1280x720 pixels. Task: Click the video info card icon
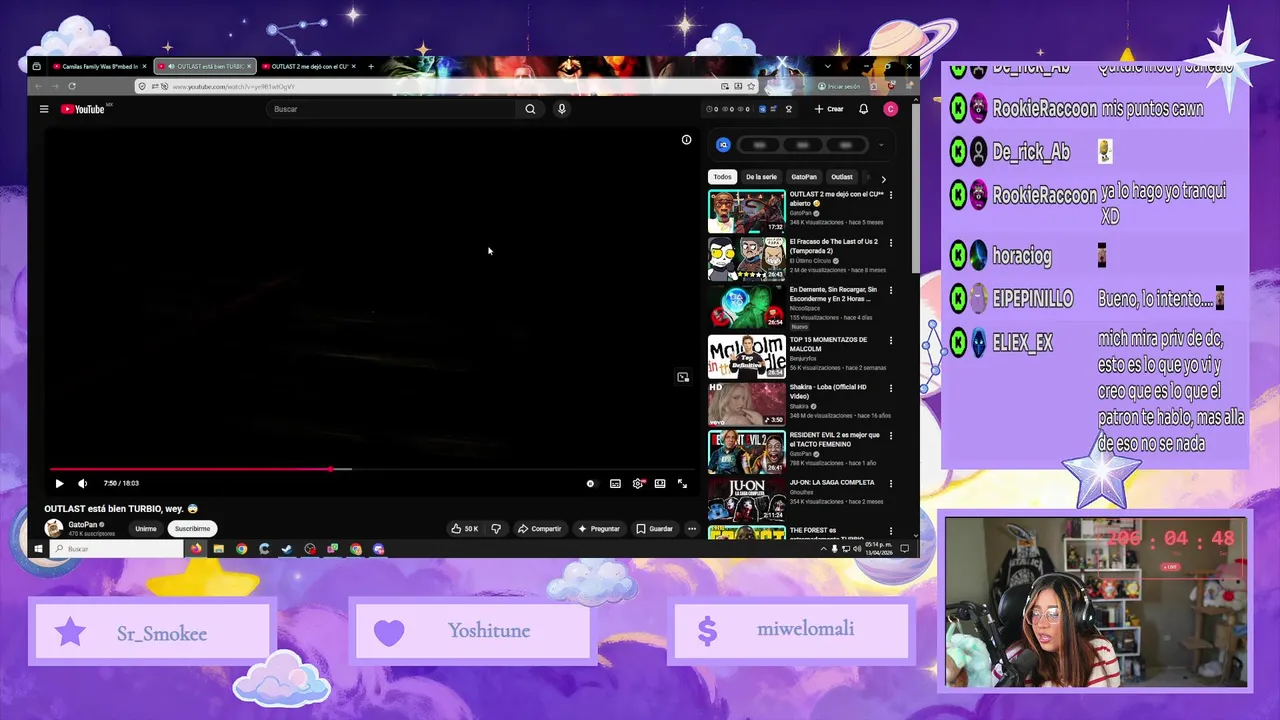click(686, 140)
